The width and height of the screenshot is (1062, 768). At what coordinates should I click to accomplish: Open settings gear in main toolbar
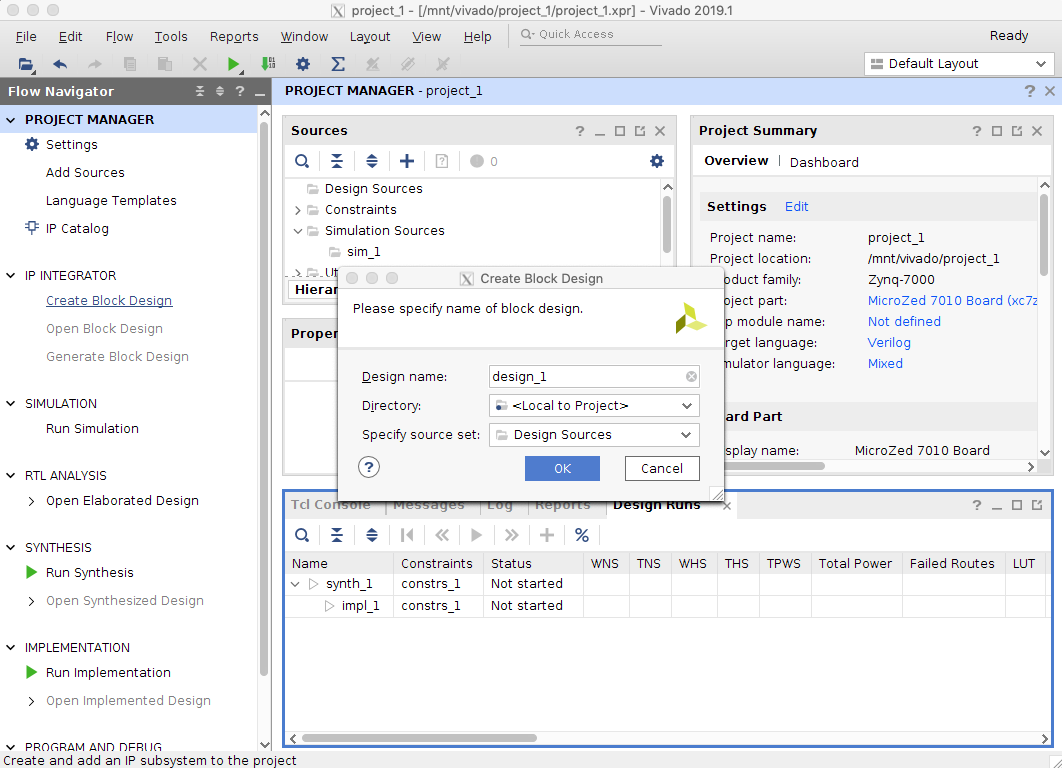pos(303,64)
